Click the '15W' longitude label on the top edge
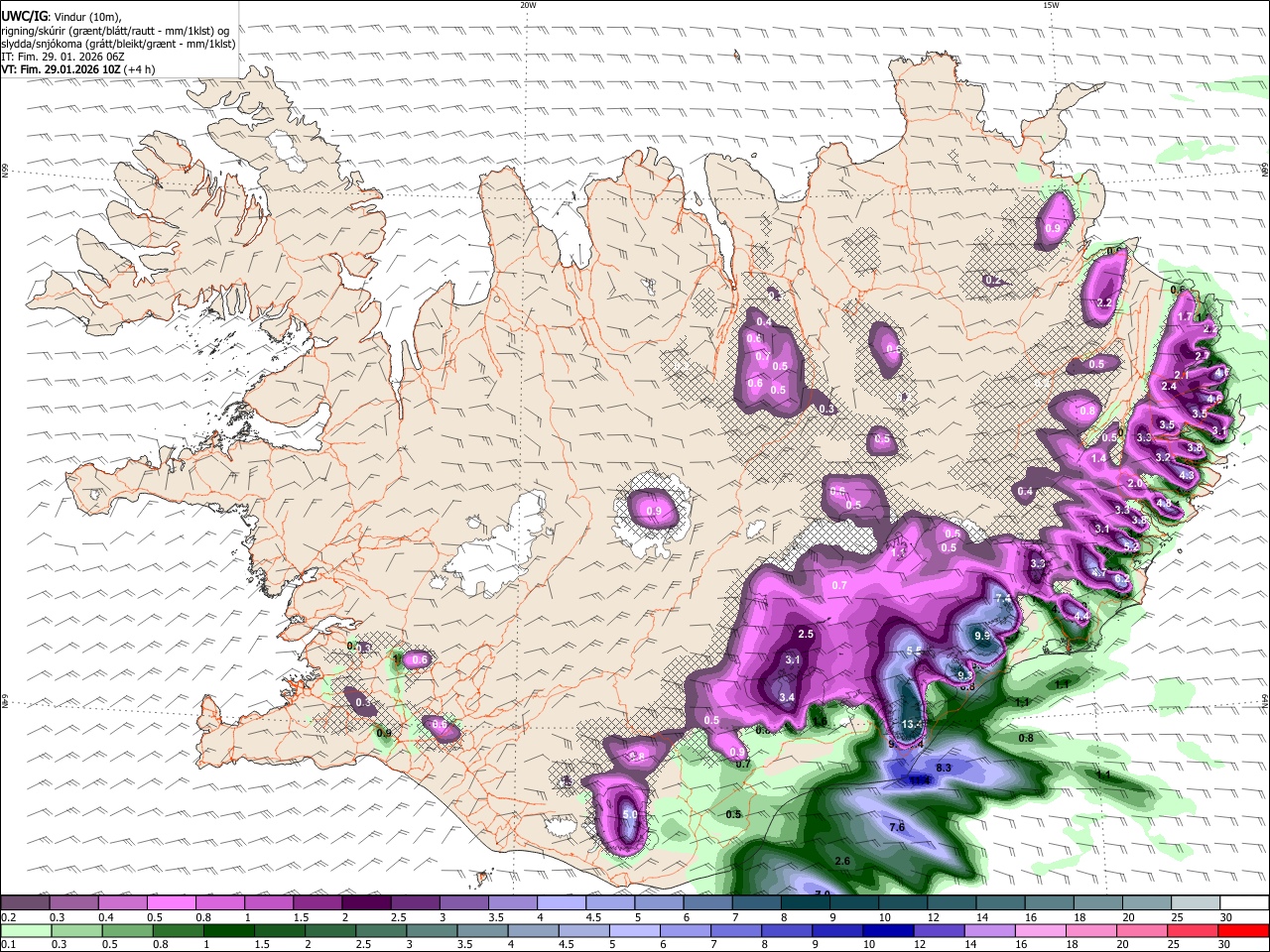This screenshot has height=952, width=1270. point(1050,5)
